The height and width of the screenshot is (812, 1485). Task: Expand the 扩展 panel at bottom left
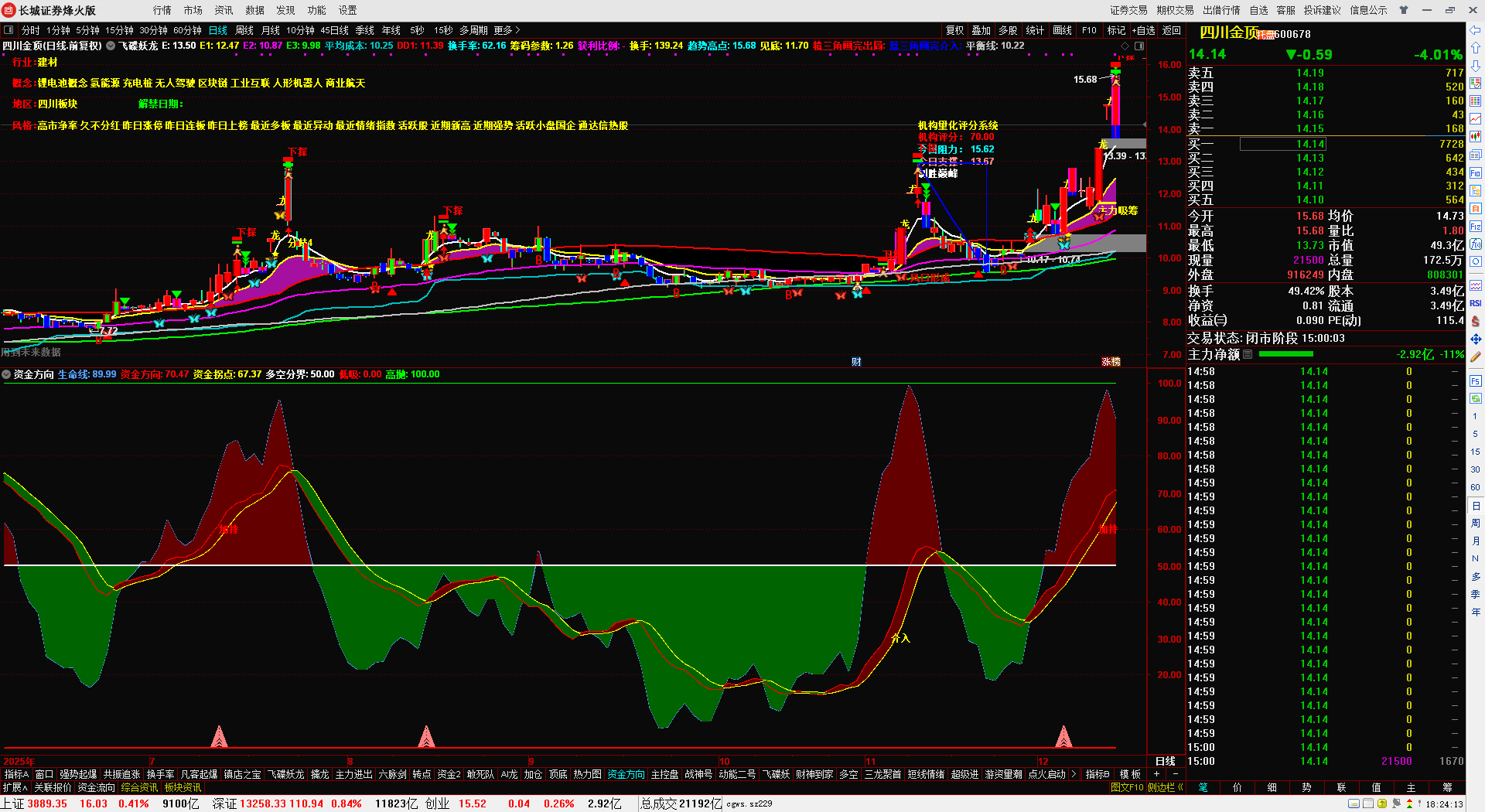pos(15,787)
